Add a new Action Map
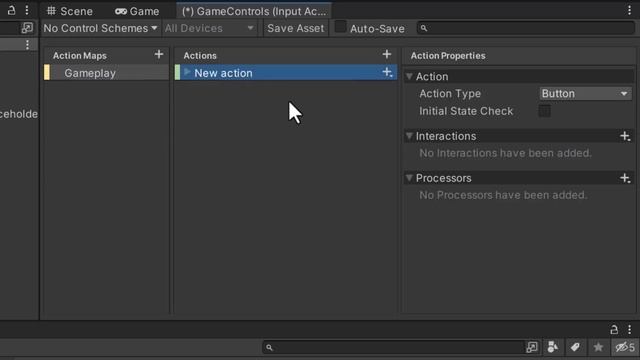640x360 pixels. (x=159, y=54)
